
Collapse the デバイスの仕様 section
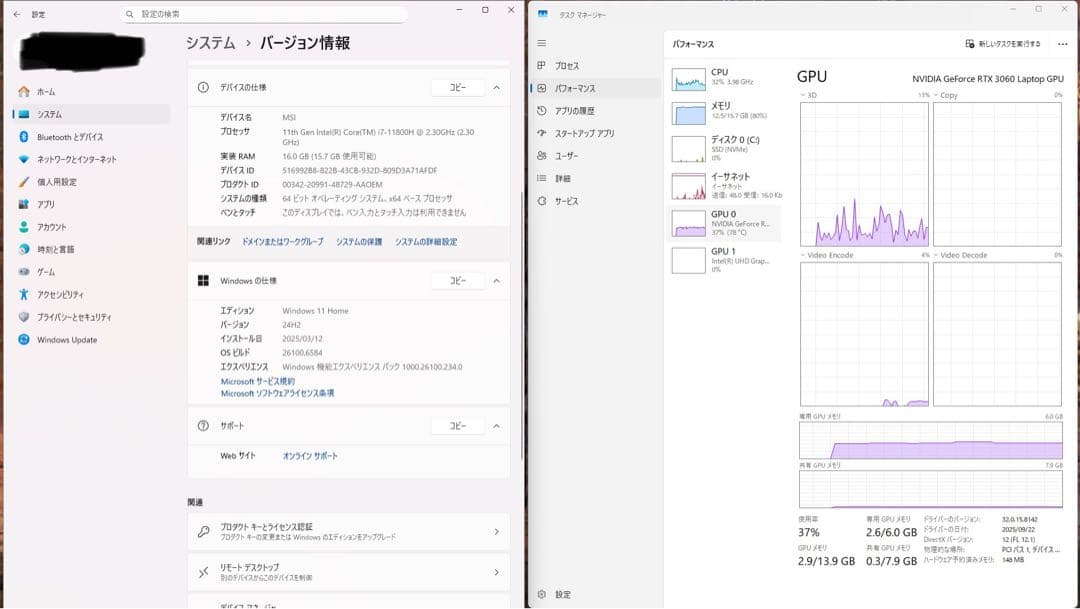click(x=498, y=87)
